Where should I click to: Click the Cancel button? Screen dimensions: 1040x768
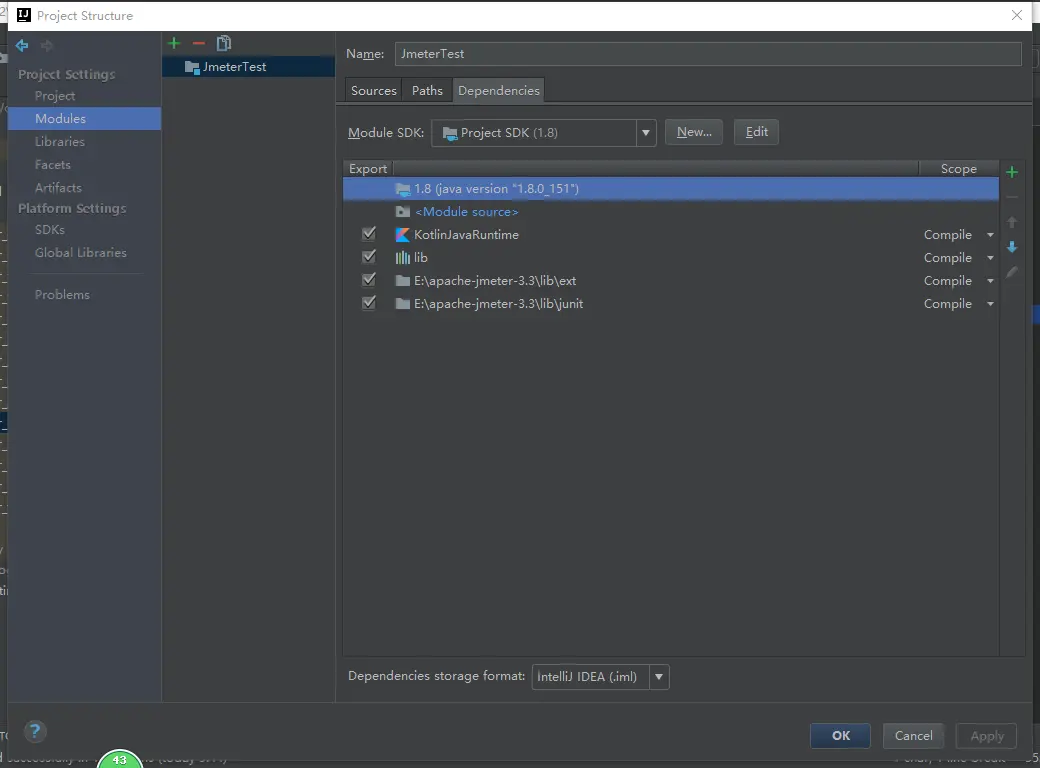tap(913, 736)
